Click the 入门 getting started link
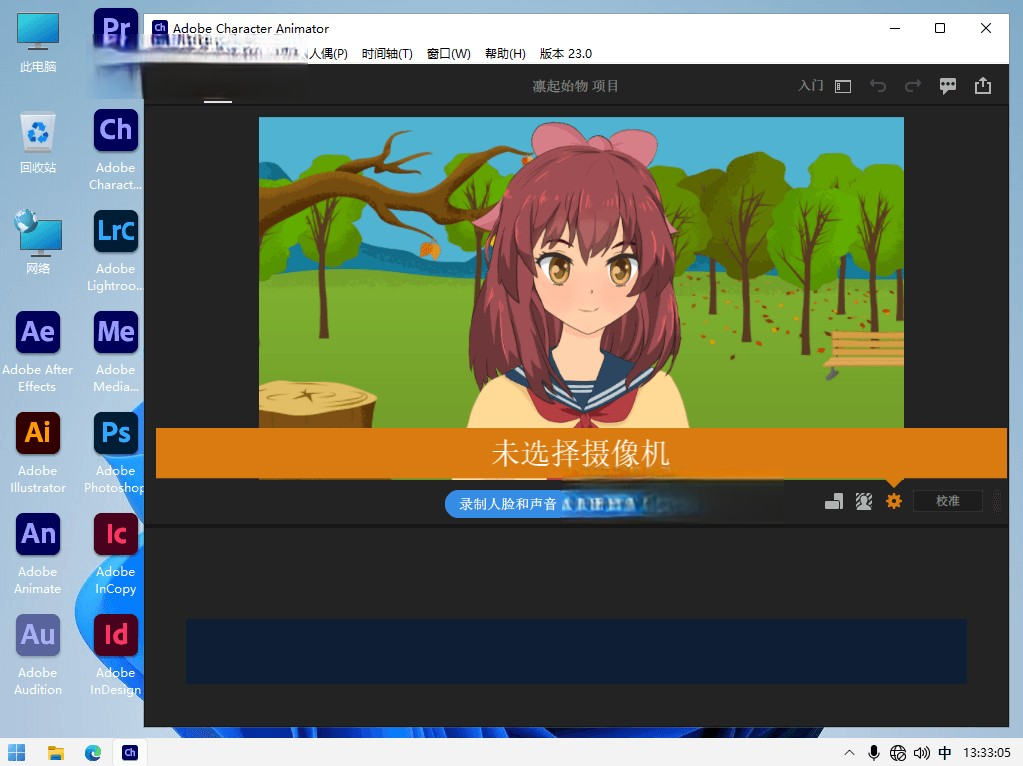Image resolution: width=1023 pixels, height=766 pixels. tap(810, 86)
